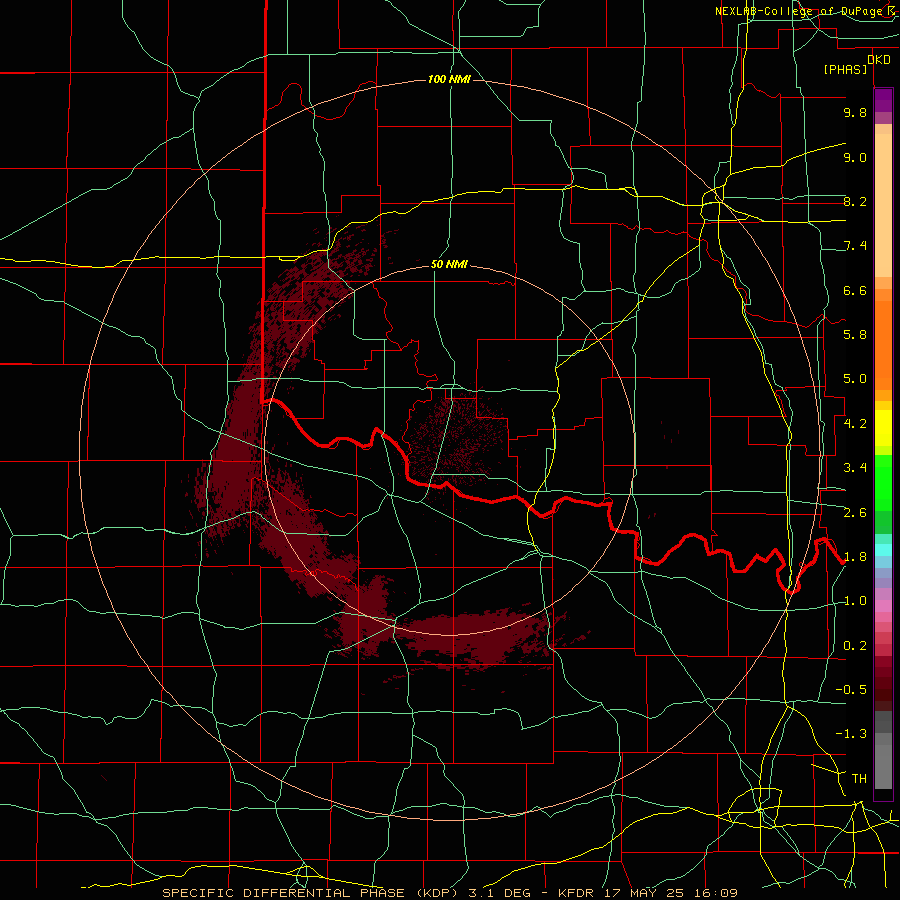Click the purple top segment of the color bar

(883, 100)
